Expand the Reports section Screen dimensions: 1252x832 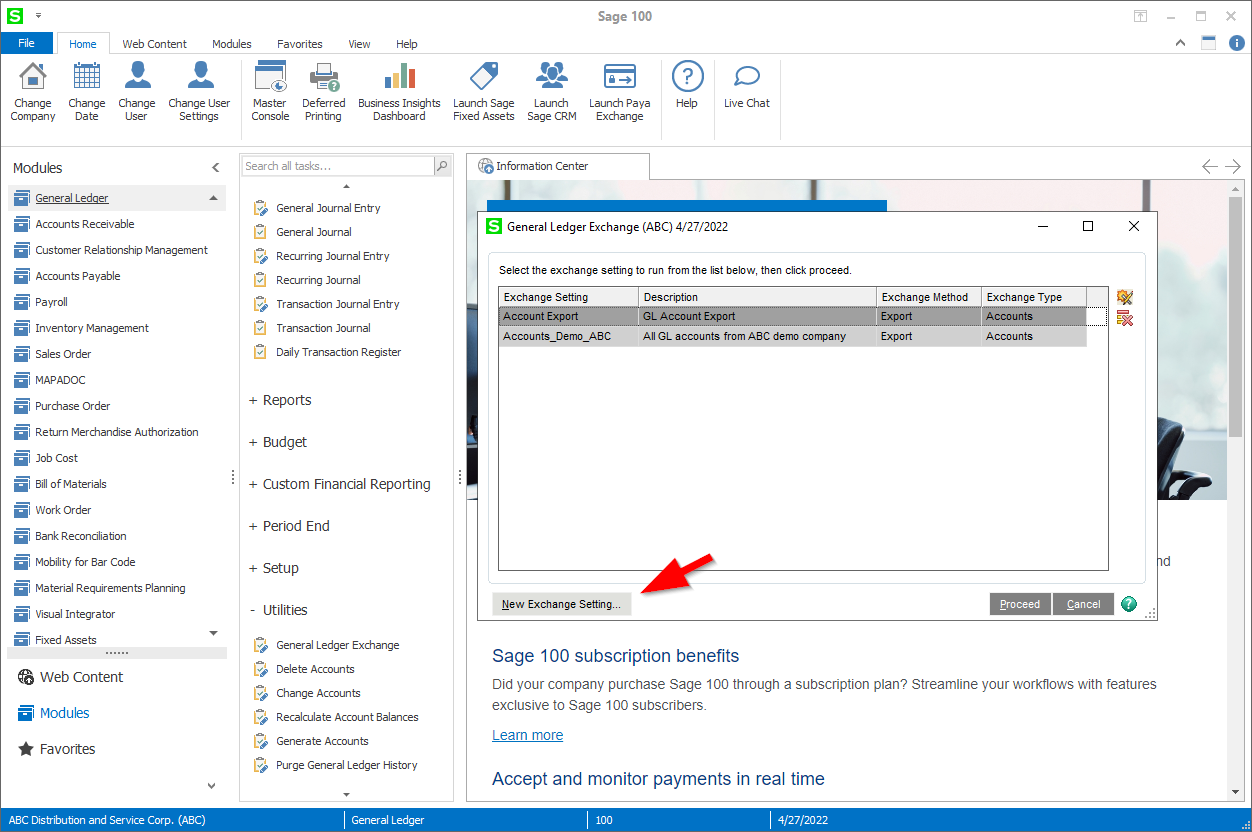coord(280,400)
